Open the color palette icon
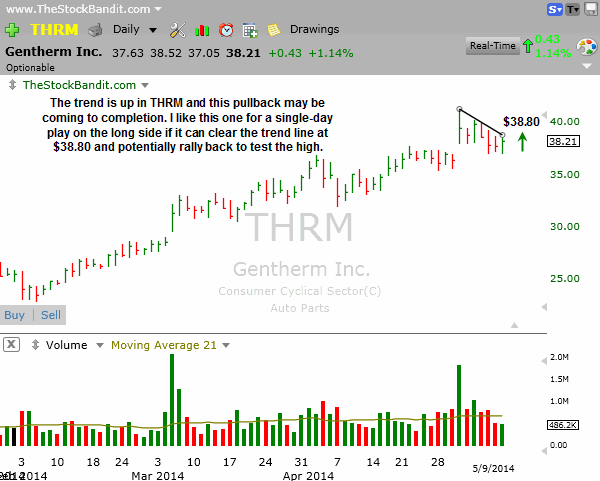600x481 pixels. pos(586,47)
